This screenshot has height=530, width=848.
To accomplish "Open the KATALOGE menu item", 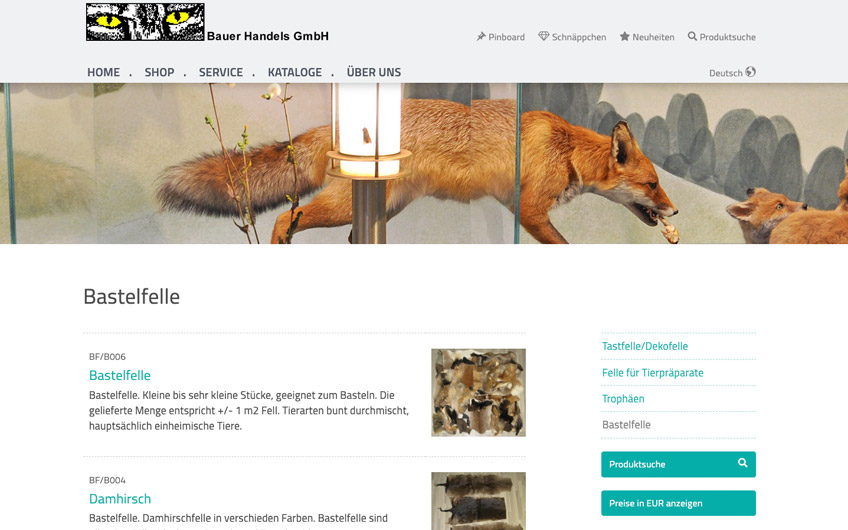I will coord(295,72).
